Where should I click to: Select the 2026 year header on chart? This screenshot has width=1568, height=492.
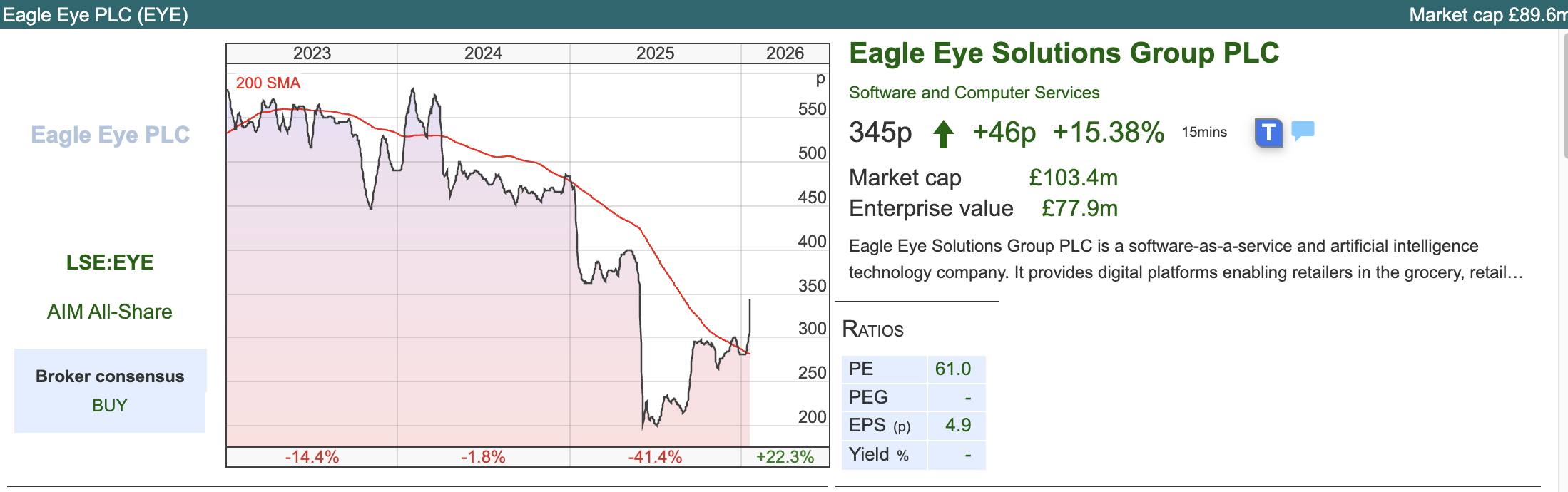(x=785, y=53)
